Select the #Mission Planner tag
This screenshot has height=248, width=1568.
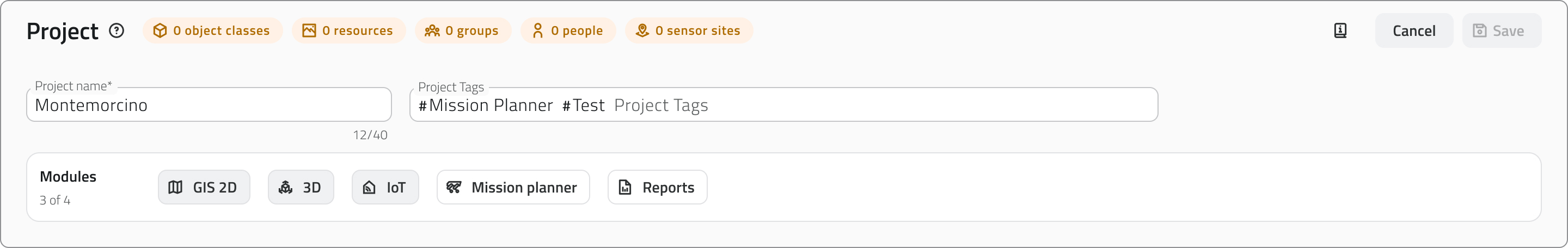(486, 105)
